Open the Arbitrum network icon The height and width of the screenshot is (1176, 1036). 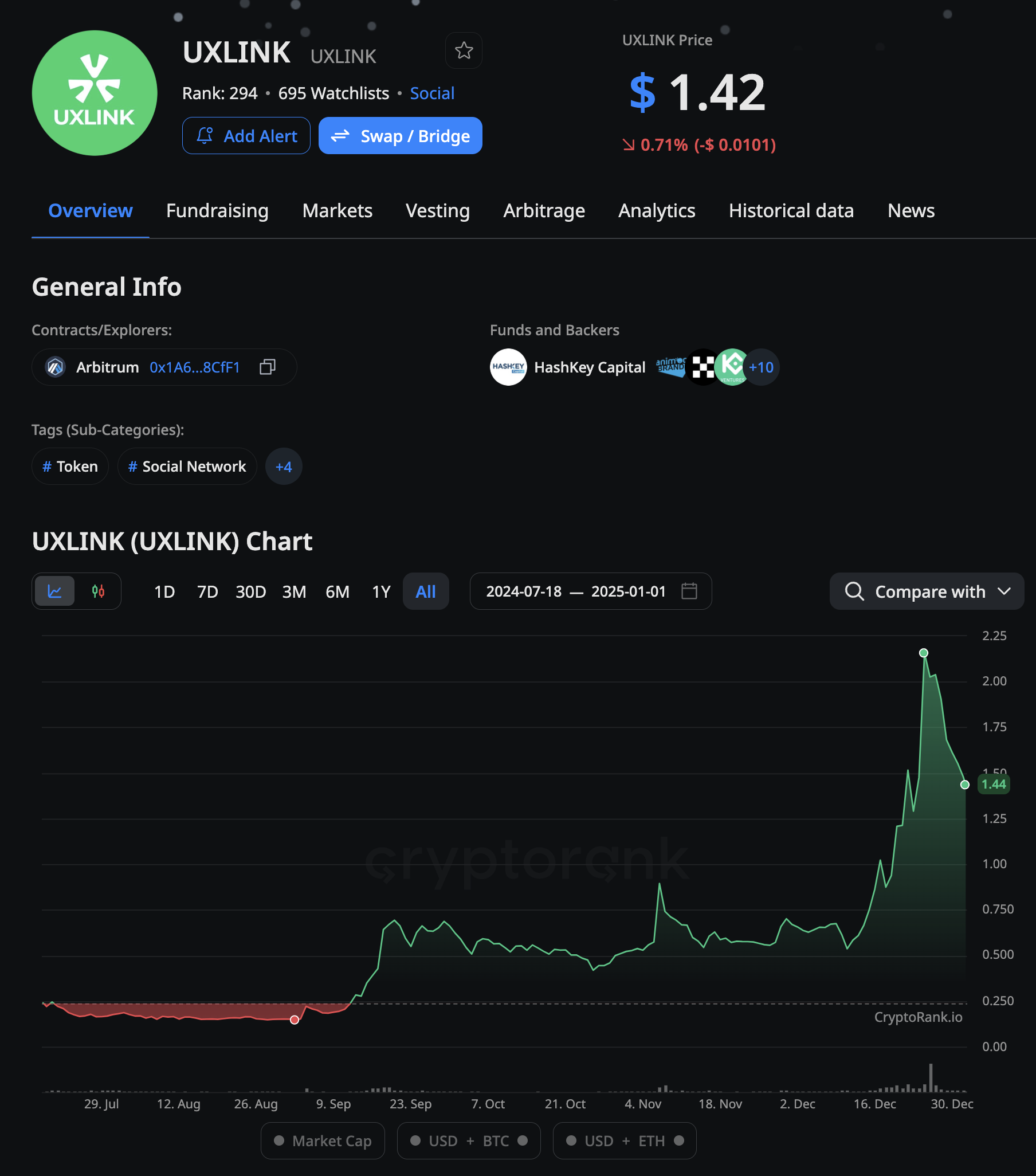(55, 367)
